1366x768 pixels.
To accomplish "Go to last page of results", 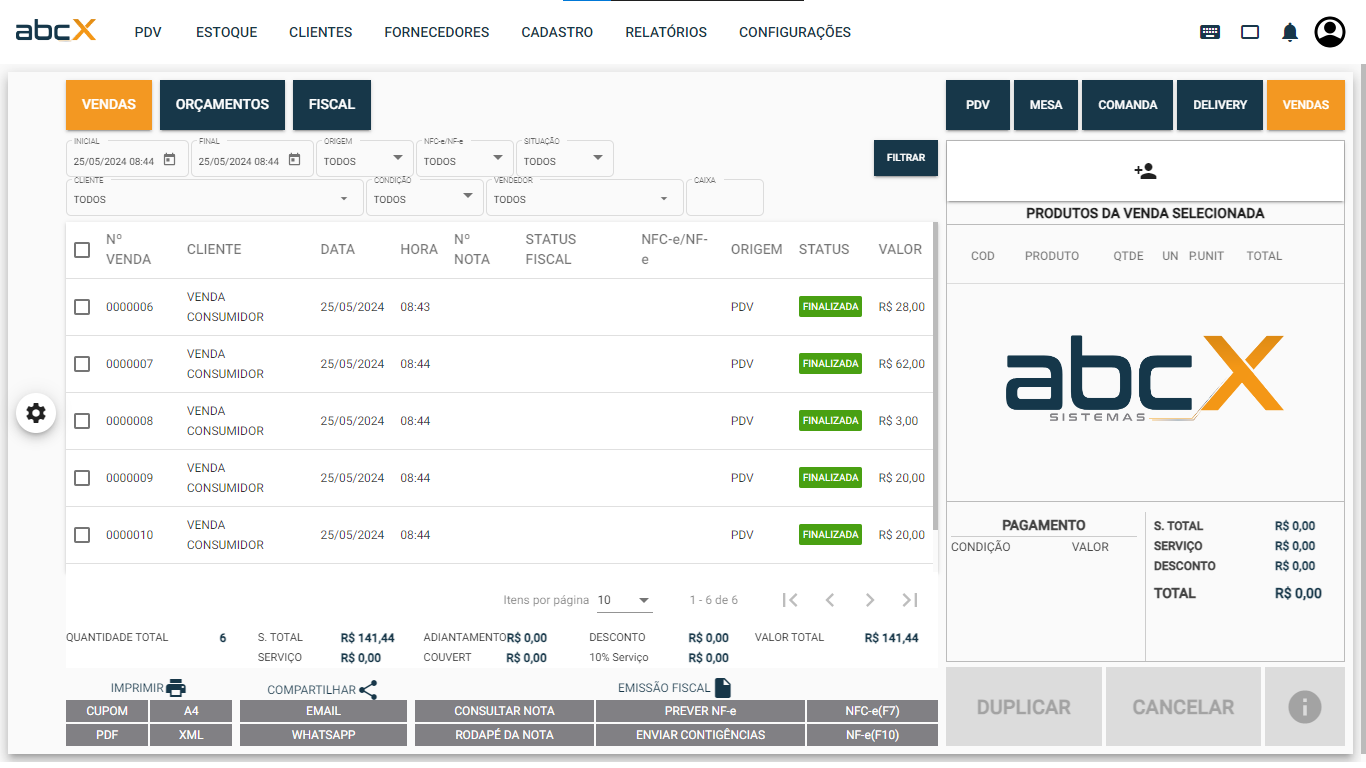I will (910, 600).
